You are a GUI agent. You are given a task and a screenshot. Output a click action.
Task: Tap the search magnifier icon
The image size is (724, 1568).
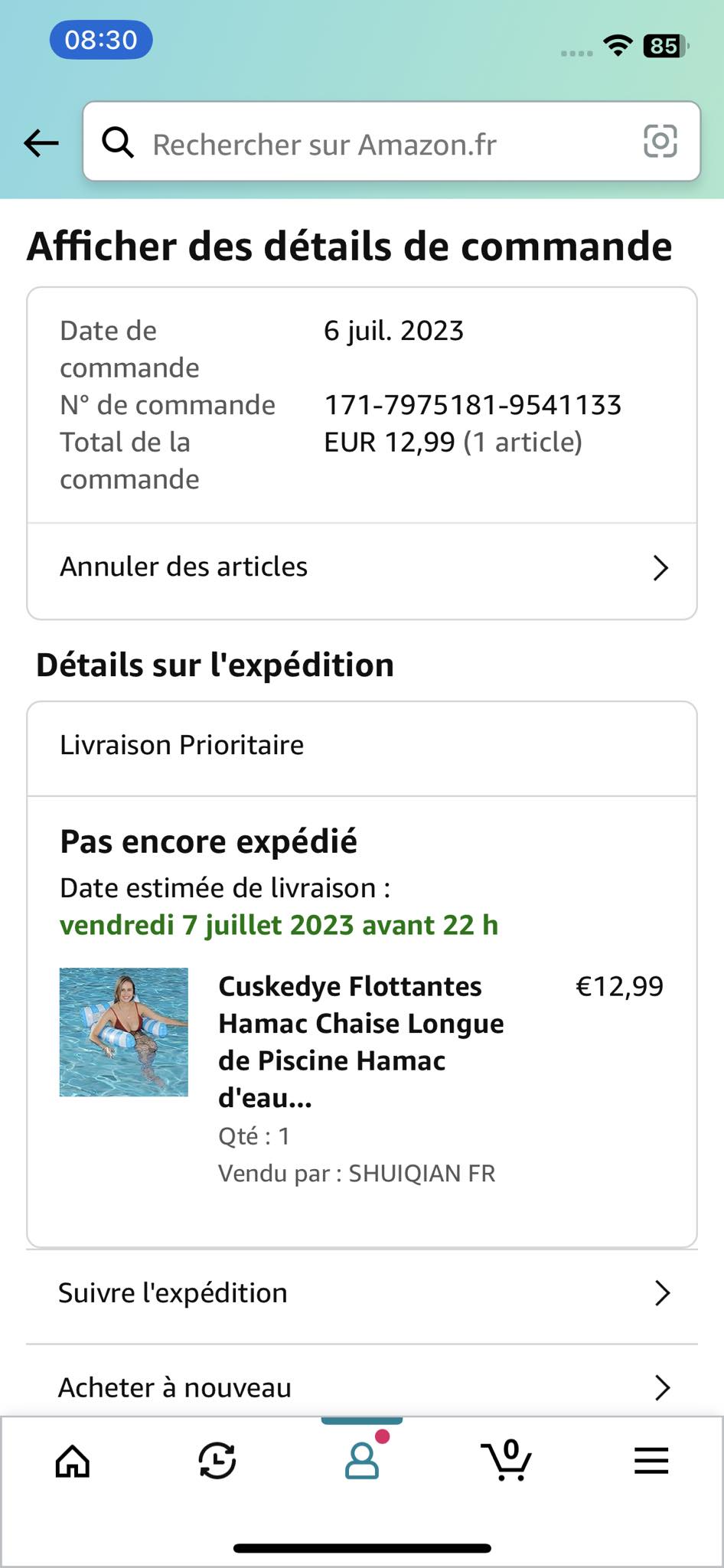click(x=118, y=142)
